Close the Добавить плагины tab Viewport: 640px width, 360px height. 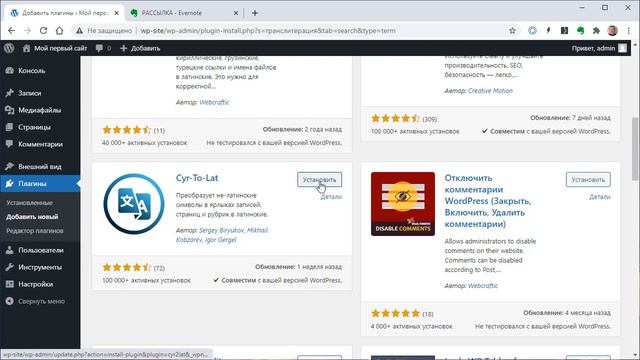coord(116,13)
